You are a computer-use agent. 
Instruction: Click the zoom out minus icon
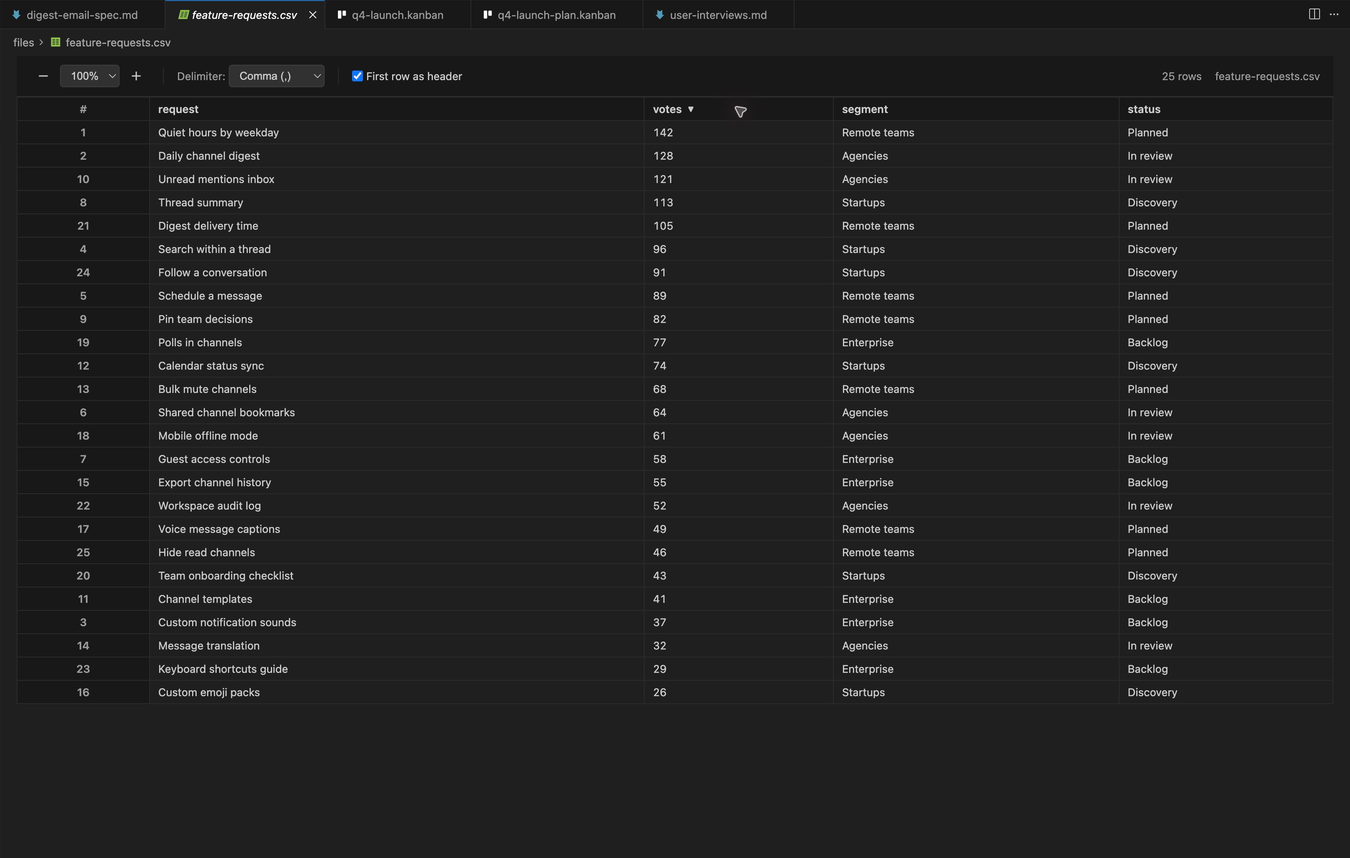43,76
